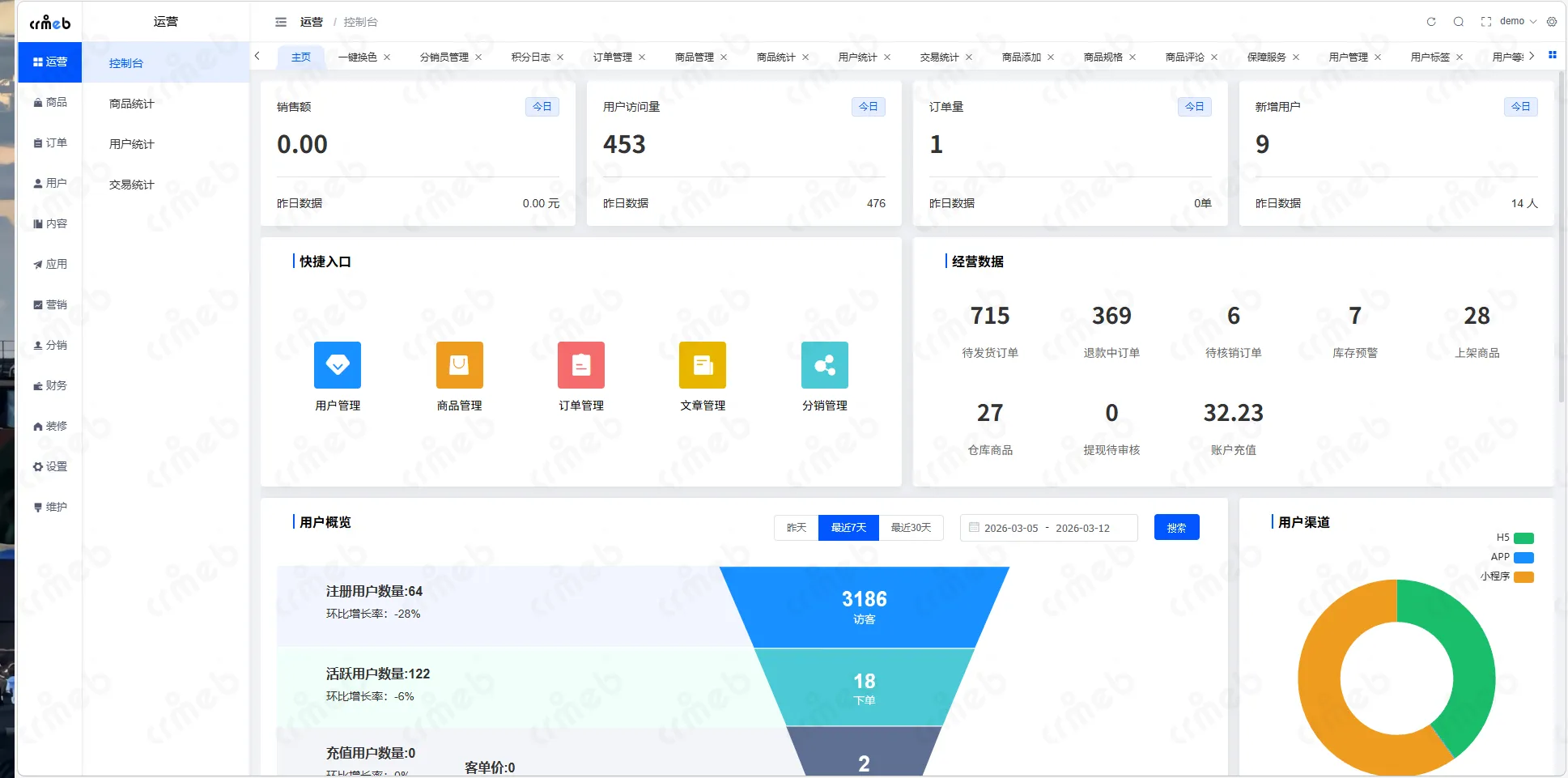The height and width of the screenshot is (778, 1568).
Task: Switch to the 商品管理 tab
Action: (x=694, y=57)
